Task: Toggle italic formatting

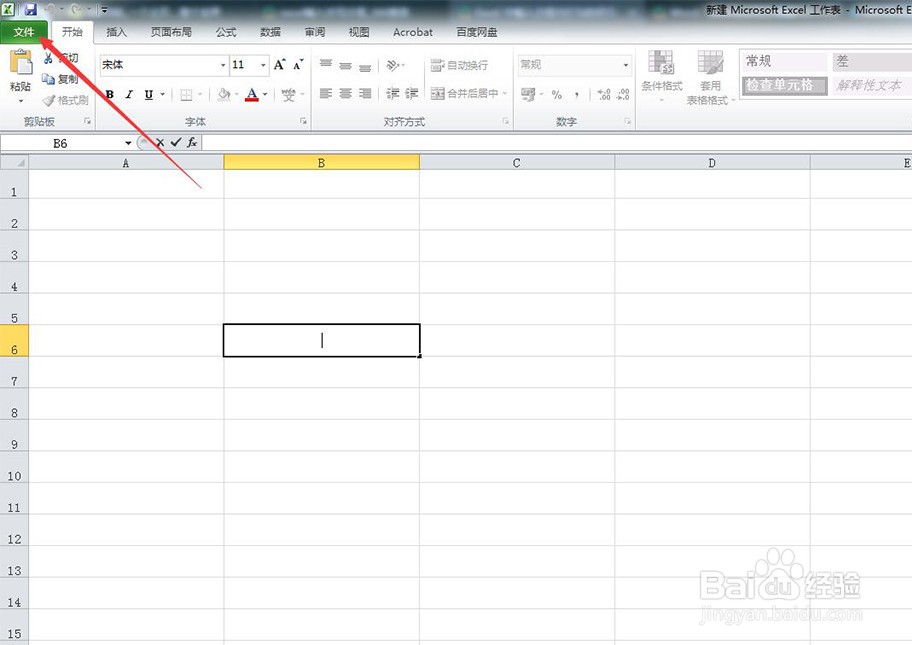Action: click(129, 94)
